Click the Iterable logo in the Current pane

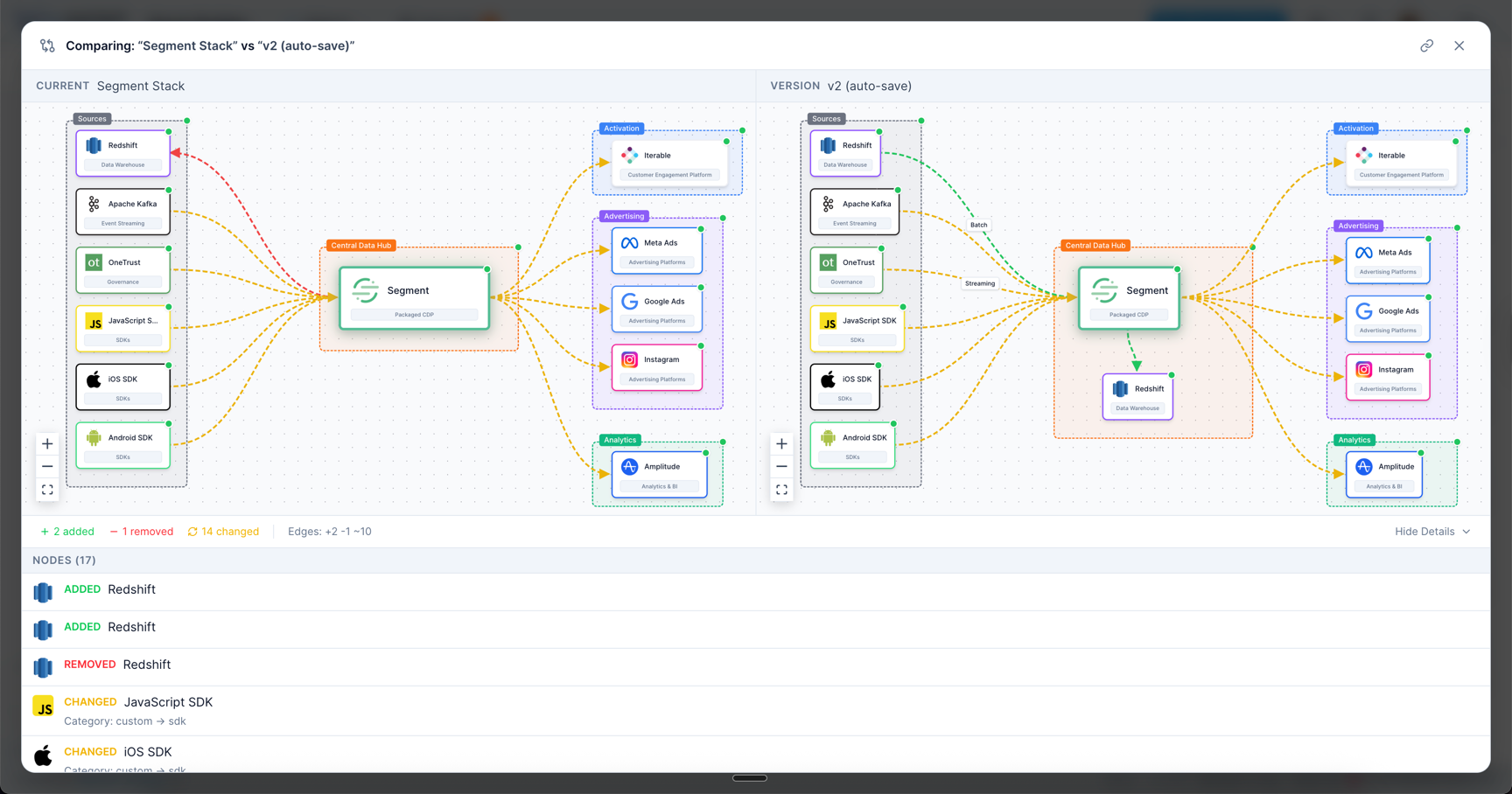[x=629, y=156]
